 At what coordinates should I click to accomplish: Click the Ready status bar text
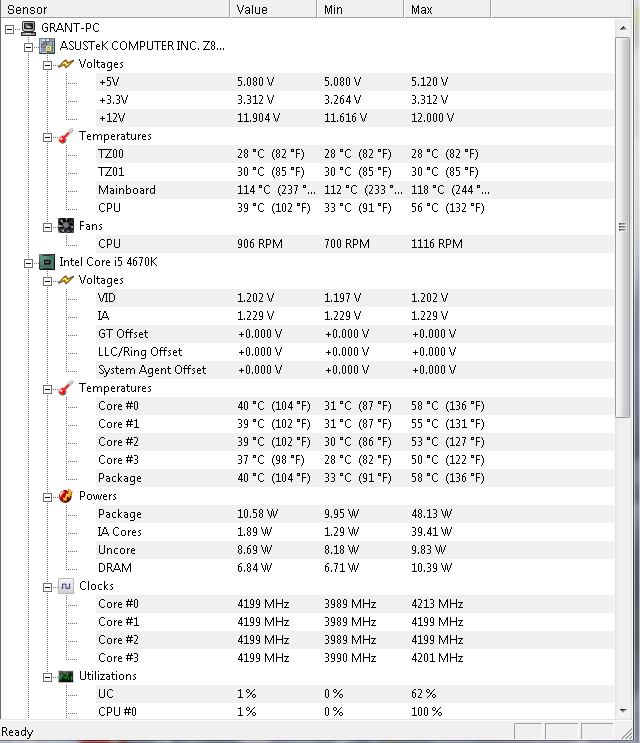click(18, 733)
